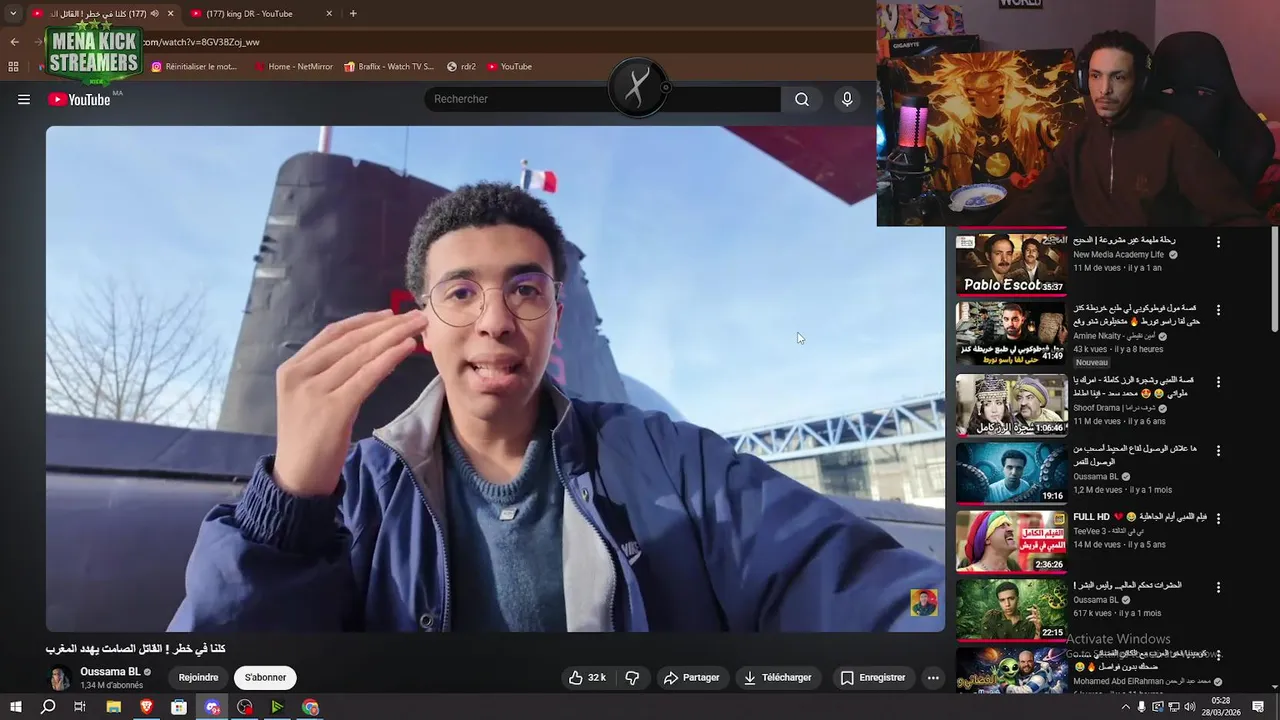Open Microsoft Store from the taskbar
Screen dimensions: 1280x720
[x=180, y=707]
